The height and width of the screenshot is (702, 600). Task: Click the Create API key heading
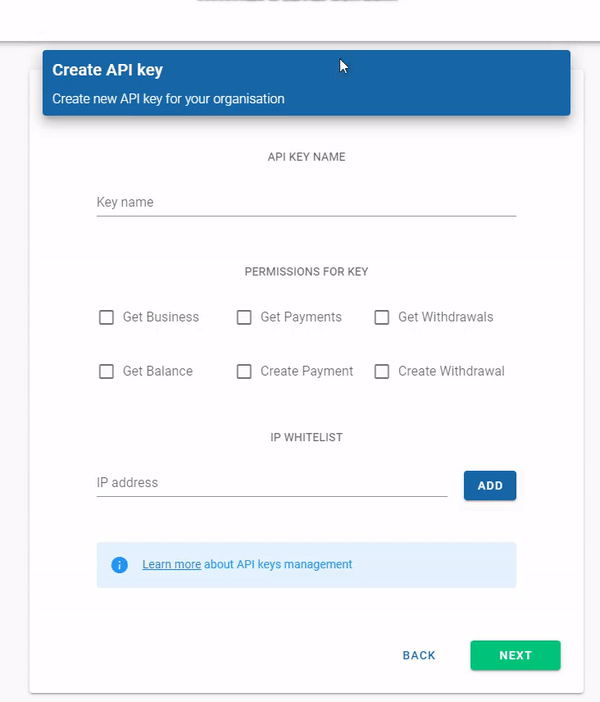[x=107, y=70]
